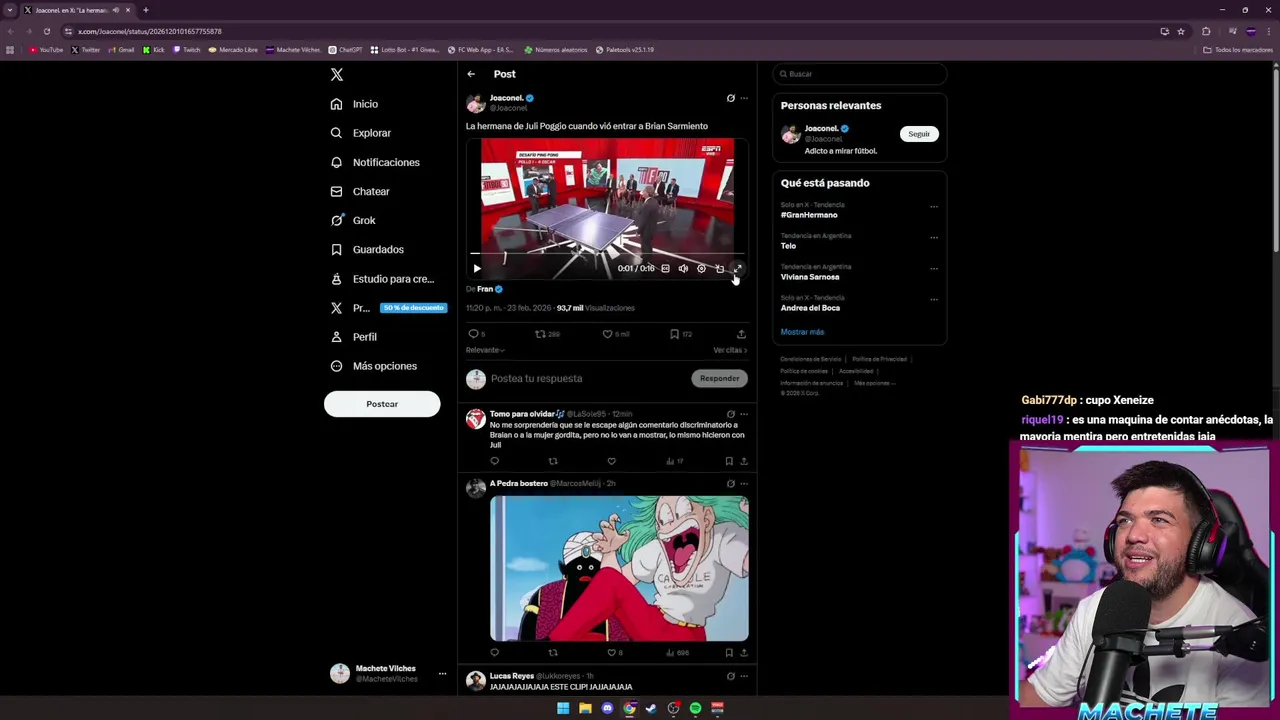
Task: Open #GranHermano trend
Action: 809,215
